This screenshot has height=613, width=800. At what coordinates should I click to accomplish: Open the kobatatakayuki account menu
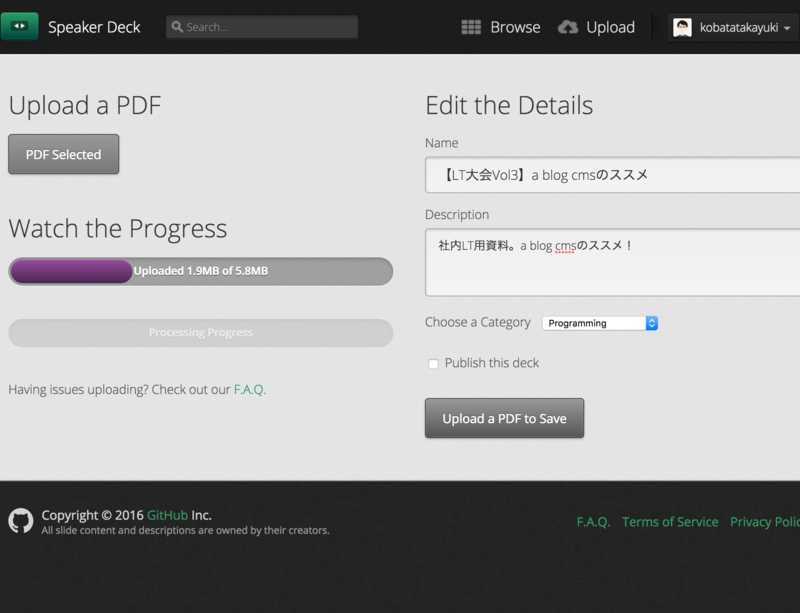pyautogui.click(x=733, y=27)
